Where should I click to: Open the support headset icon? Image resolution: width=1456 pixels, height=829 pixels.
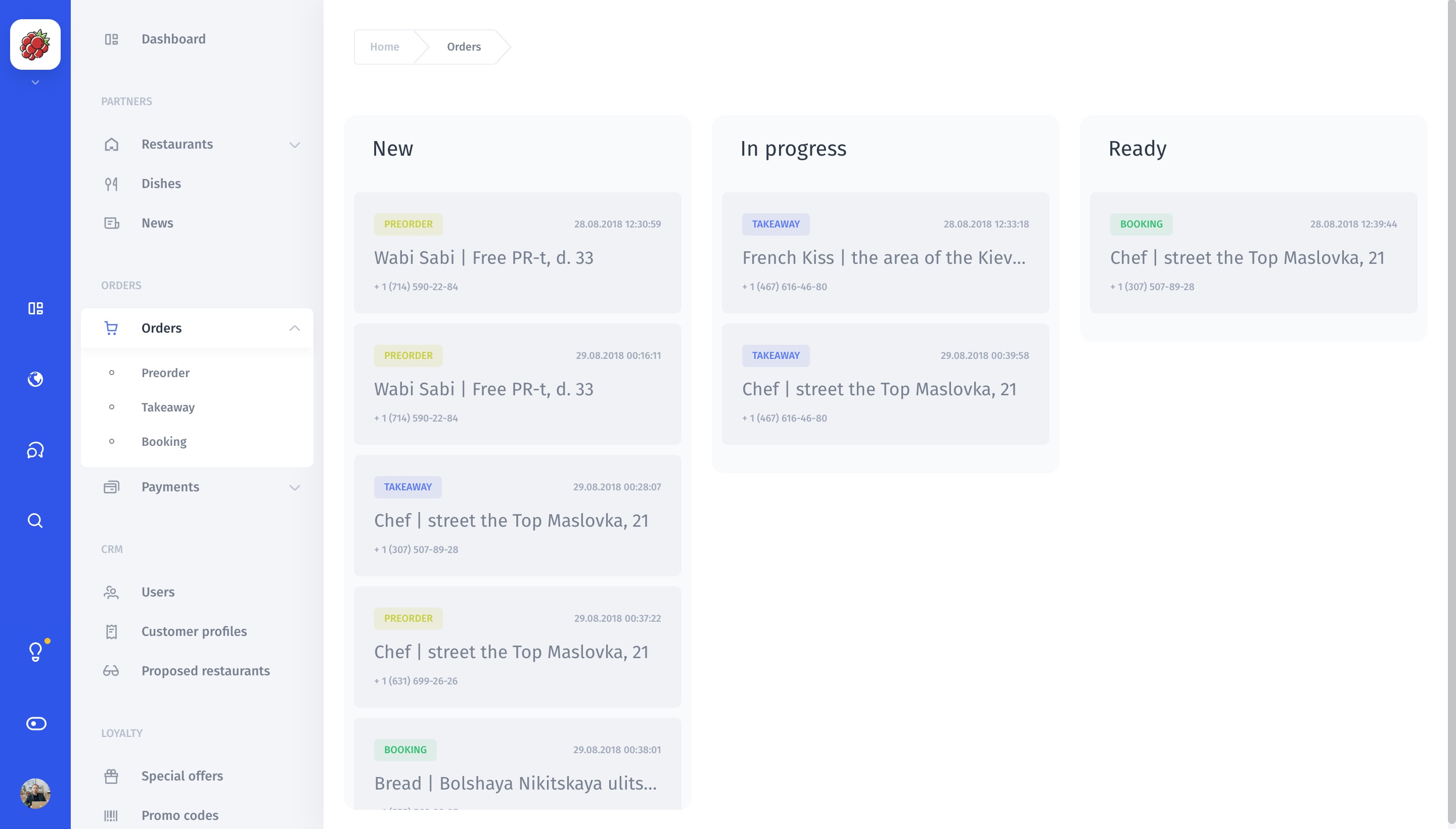click(35, 450)
